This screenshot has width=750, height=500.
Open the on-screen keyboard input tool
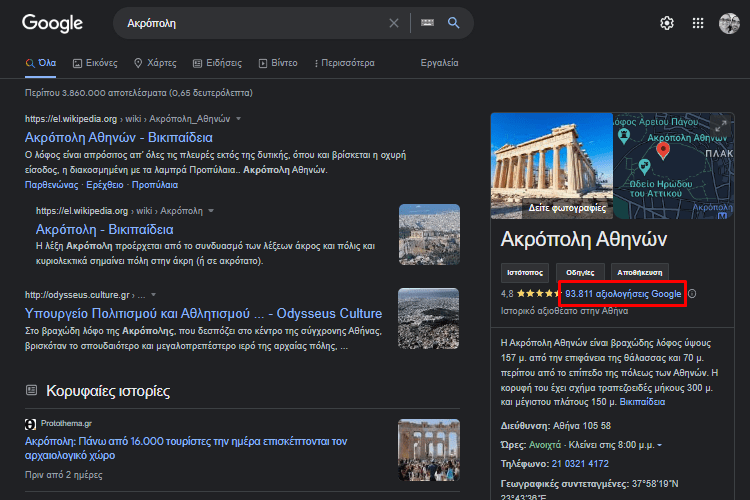click(427, 22)
